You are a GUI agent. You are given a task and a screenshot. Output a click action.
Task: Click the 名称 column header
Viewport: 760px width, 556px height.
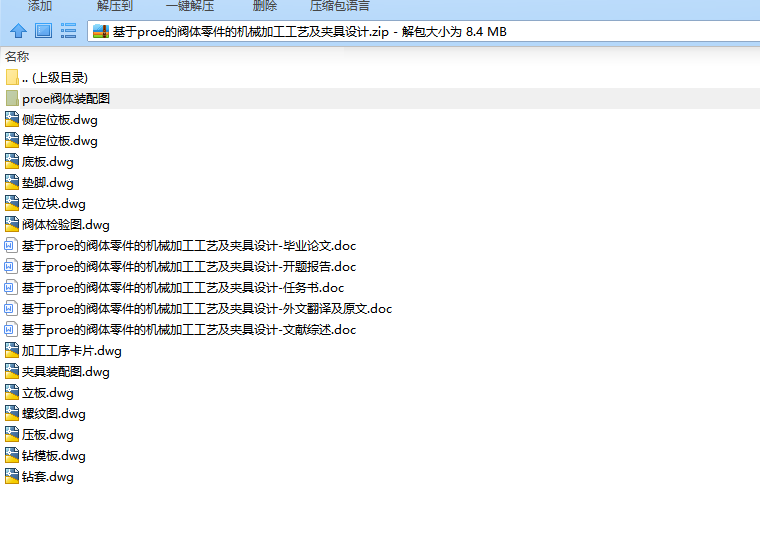click(x=17, y=57)
